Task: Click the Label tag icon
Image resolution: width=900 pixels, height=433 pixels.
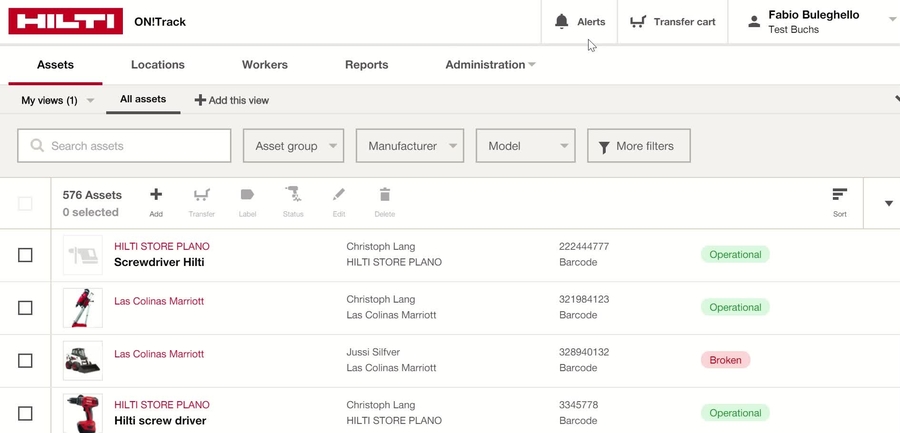Action: click(247, 195)
